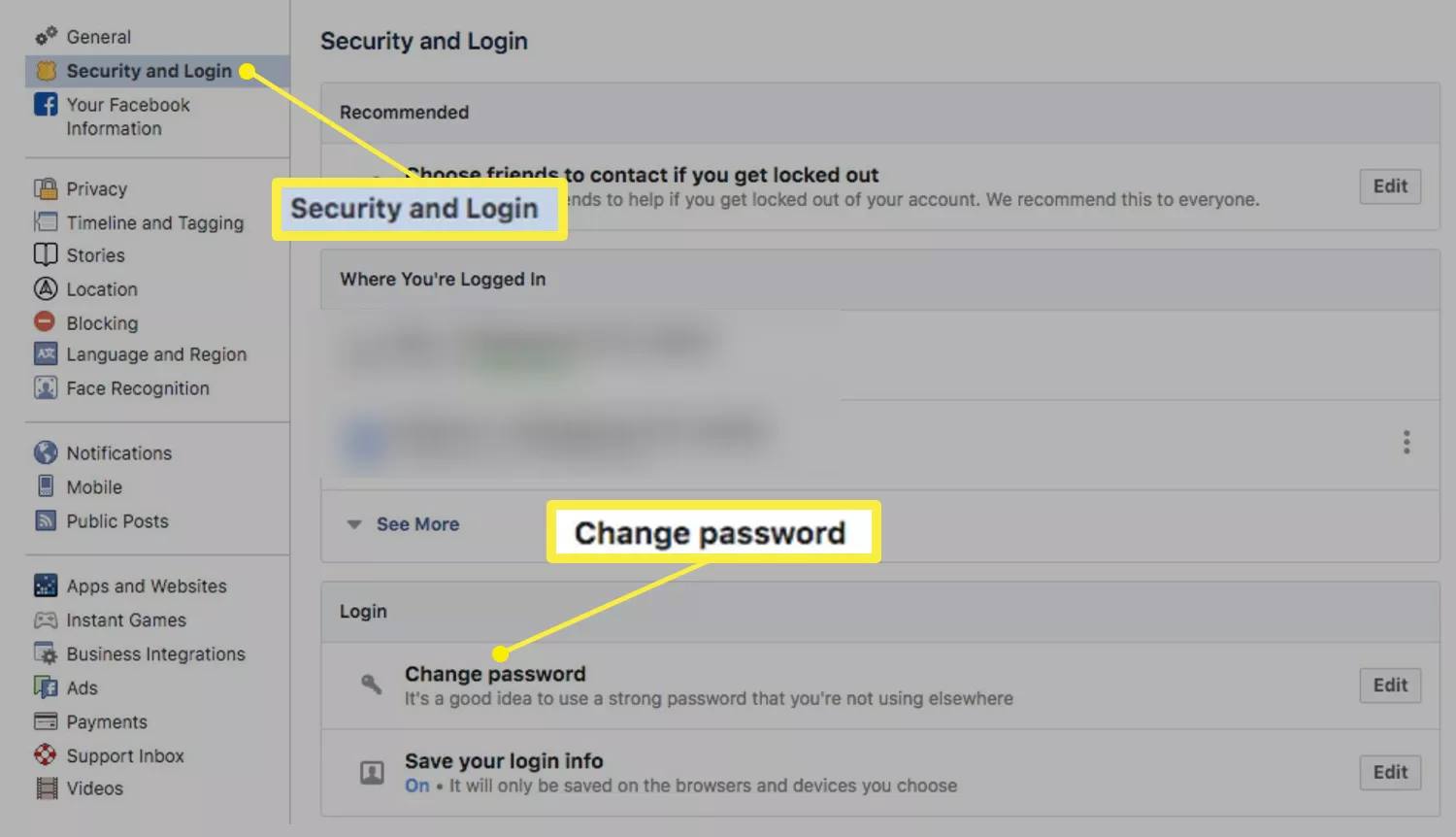The height and width of the screenshot is (837, 1456).
Task: Open Apps and Websites settings
Action: coord(146,586)
